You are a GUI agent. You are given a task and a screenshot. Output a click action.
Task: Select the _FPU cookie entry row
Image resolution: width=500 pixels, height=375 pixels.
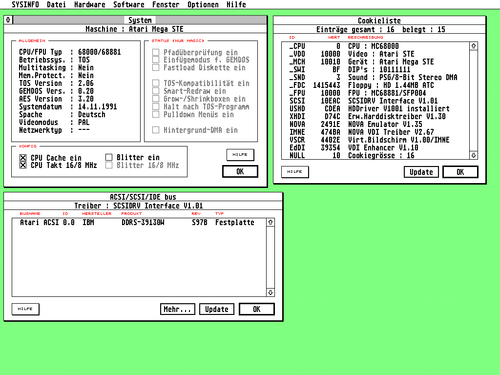click(376, 93)
